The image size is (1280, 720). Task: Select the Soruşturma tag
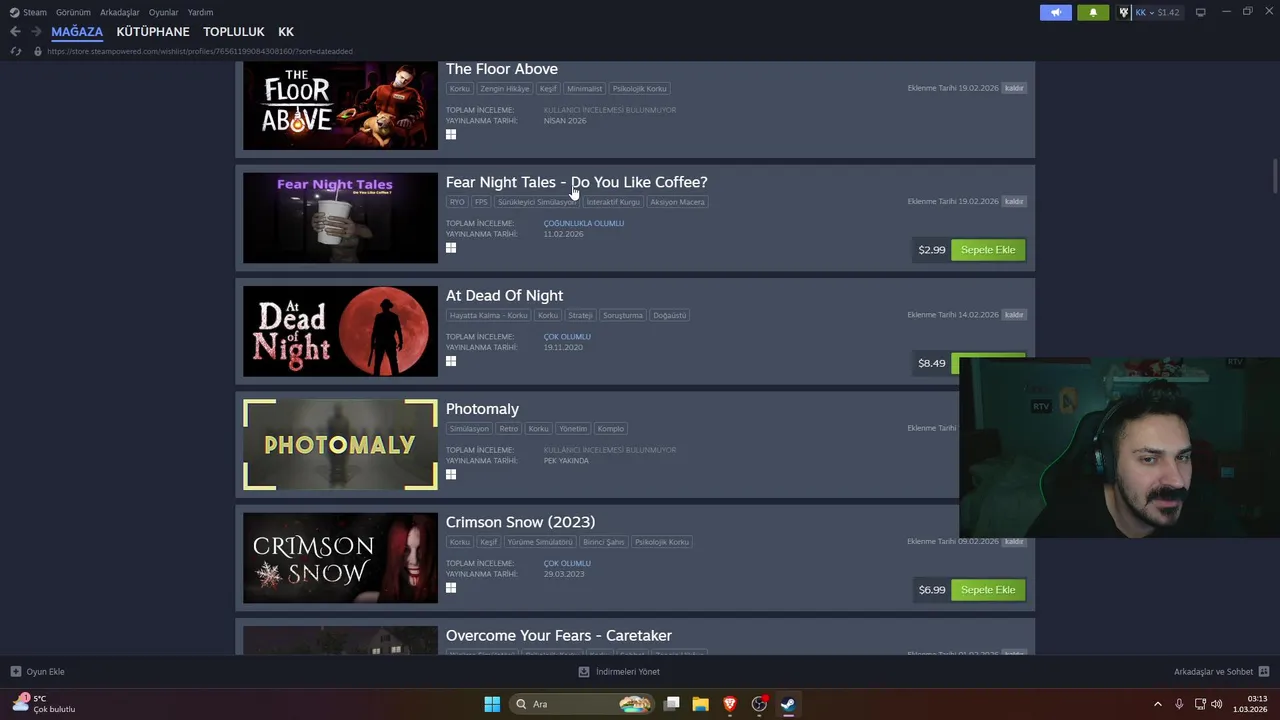623,315
